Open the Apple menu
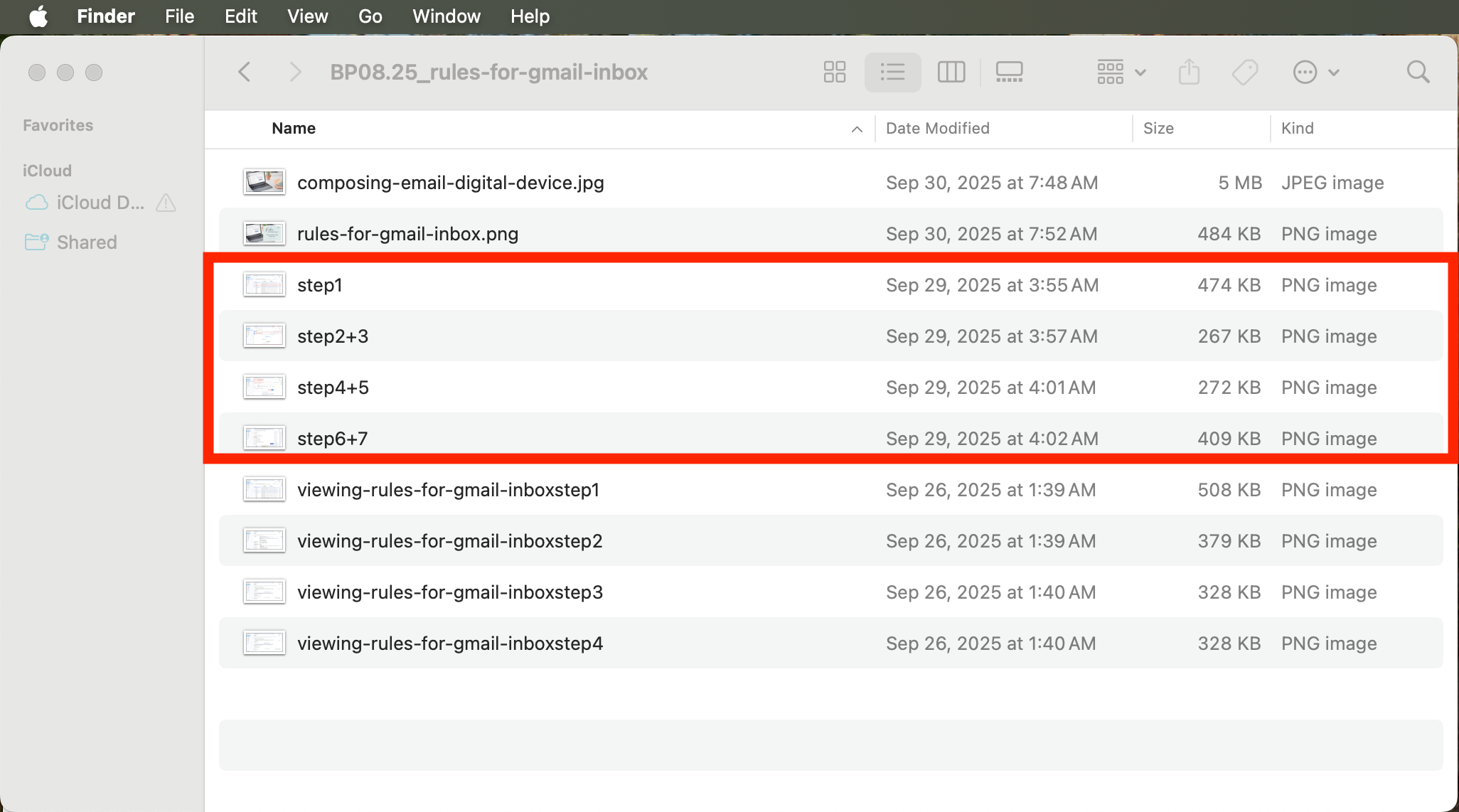The width and height of the screenshot is (1459, 812). [x=38, y=16]
